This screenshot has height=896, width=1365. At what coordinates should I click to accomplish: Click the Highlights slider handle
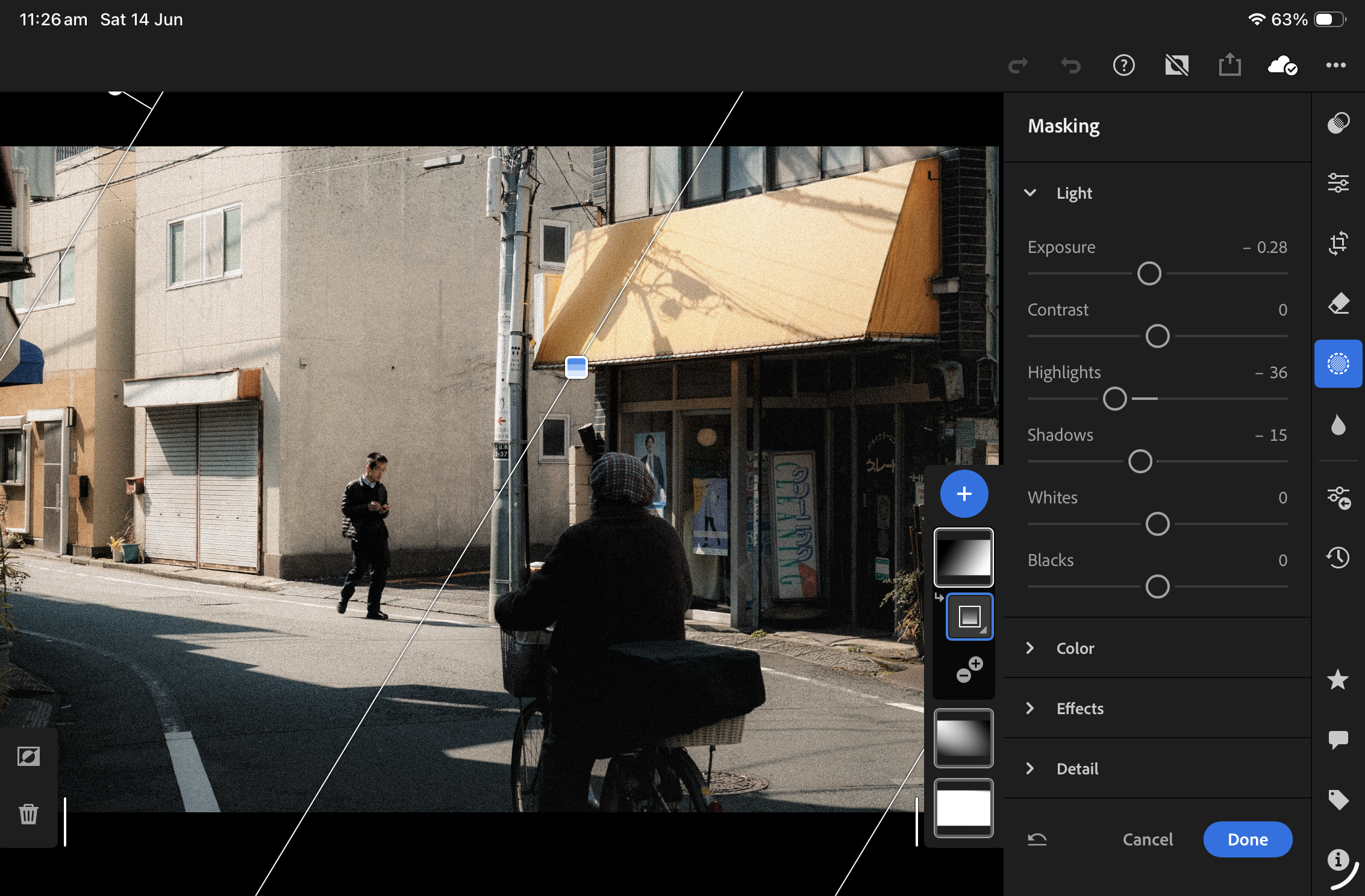click(1114, 399)
